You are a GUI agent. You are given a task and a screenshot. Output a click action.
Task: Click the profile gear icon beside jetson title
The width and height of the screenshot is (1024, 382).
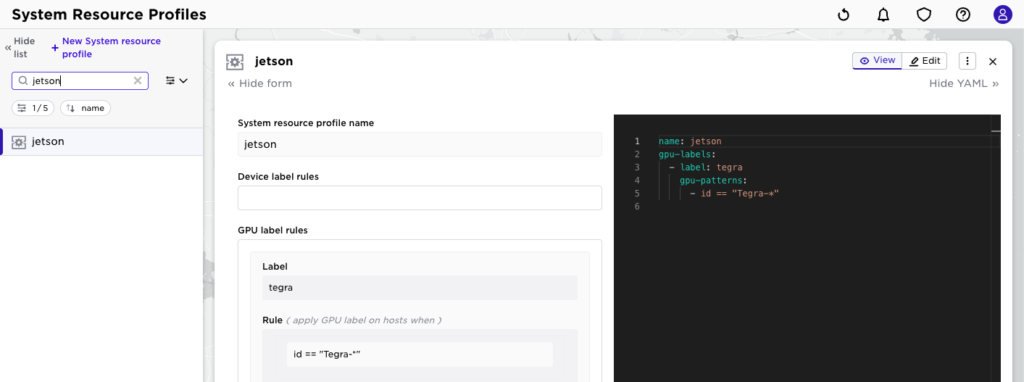point(234,61)
